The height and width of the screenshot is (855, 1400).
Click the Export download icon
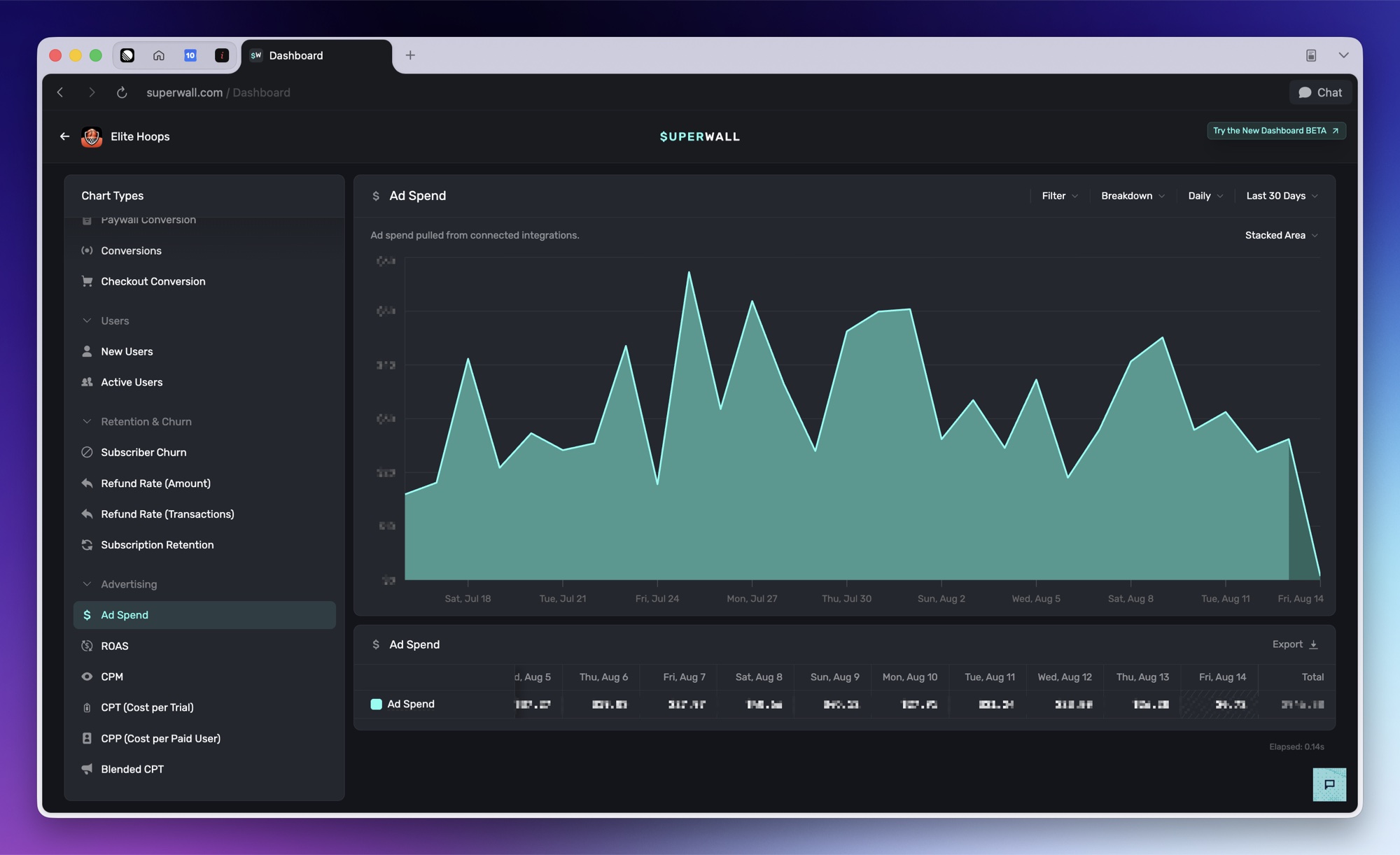point(1313,644)
